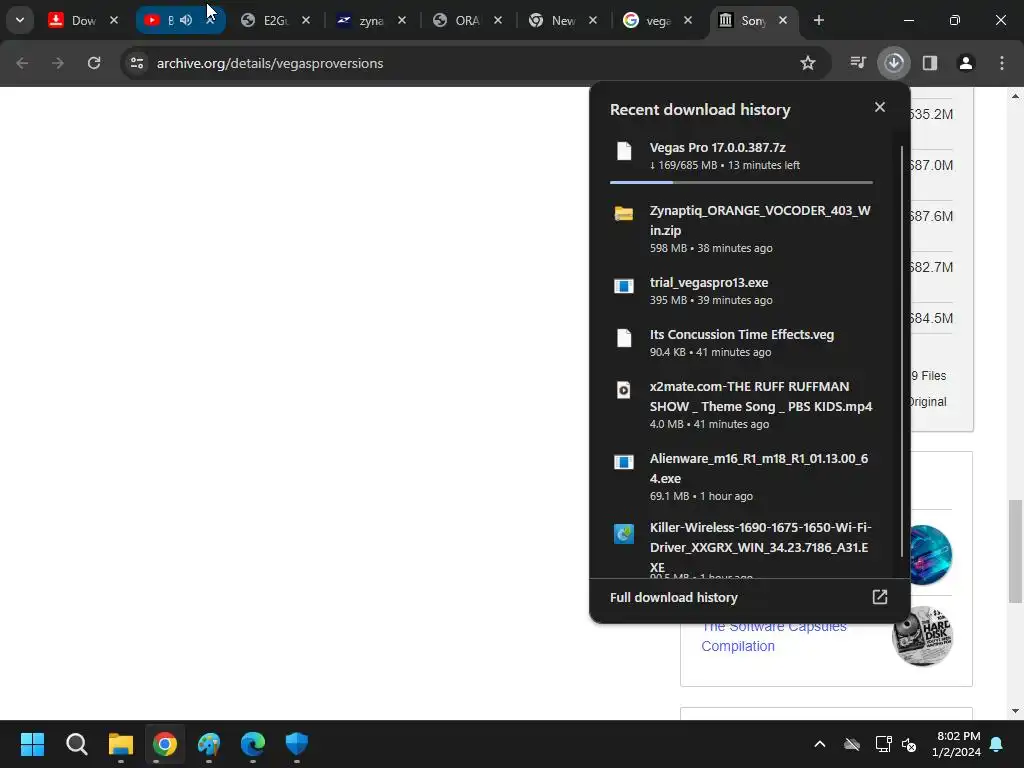Open the RUFF RUFFMAN SHOW mp4 download
Screen dimensions: 1024x768
[x=741, y=405]
